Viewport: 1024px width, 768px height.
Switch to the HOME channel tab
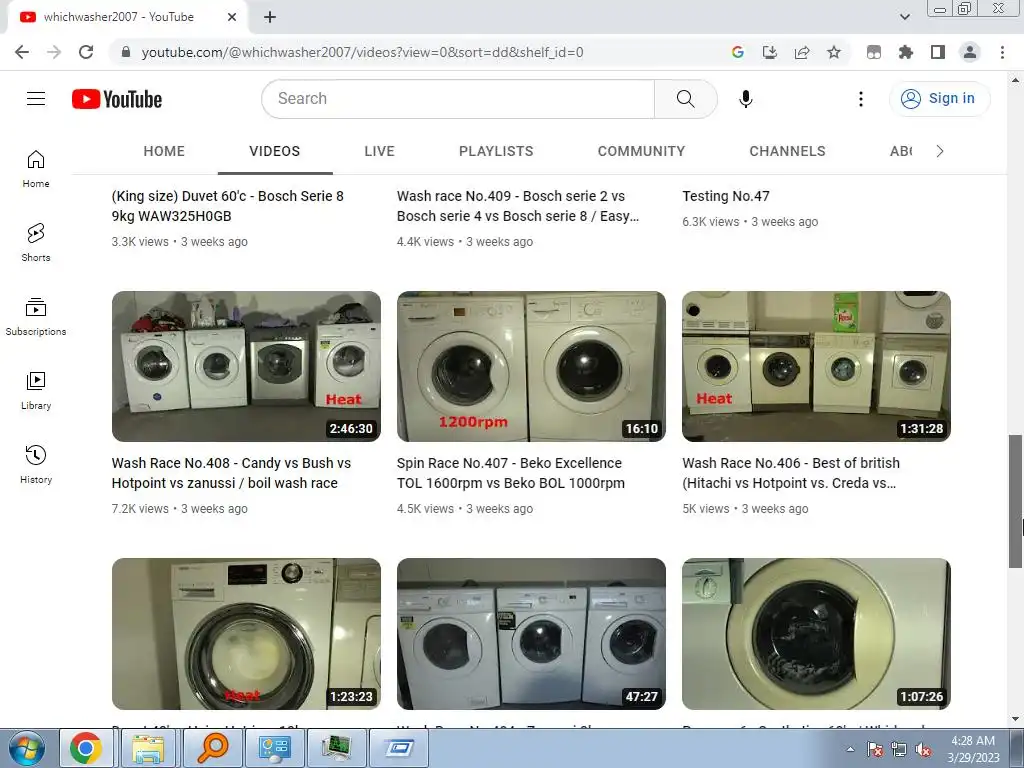[x=164, y=152]
